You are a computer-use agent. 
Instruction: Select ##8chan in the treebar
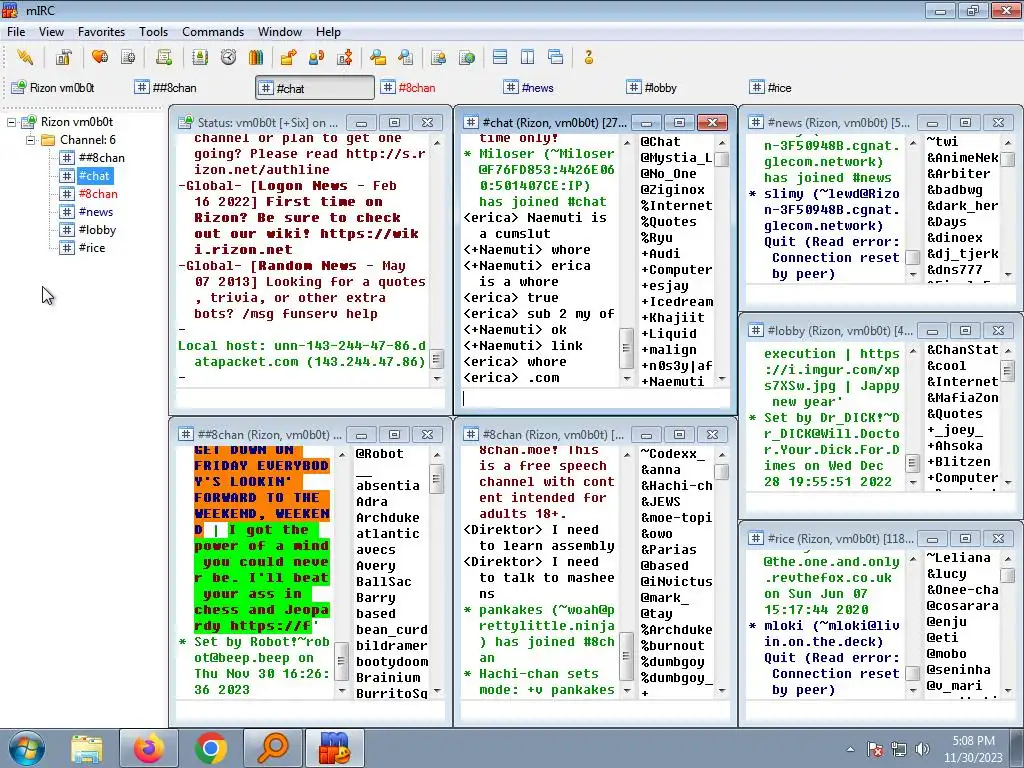(101, 157)
